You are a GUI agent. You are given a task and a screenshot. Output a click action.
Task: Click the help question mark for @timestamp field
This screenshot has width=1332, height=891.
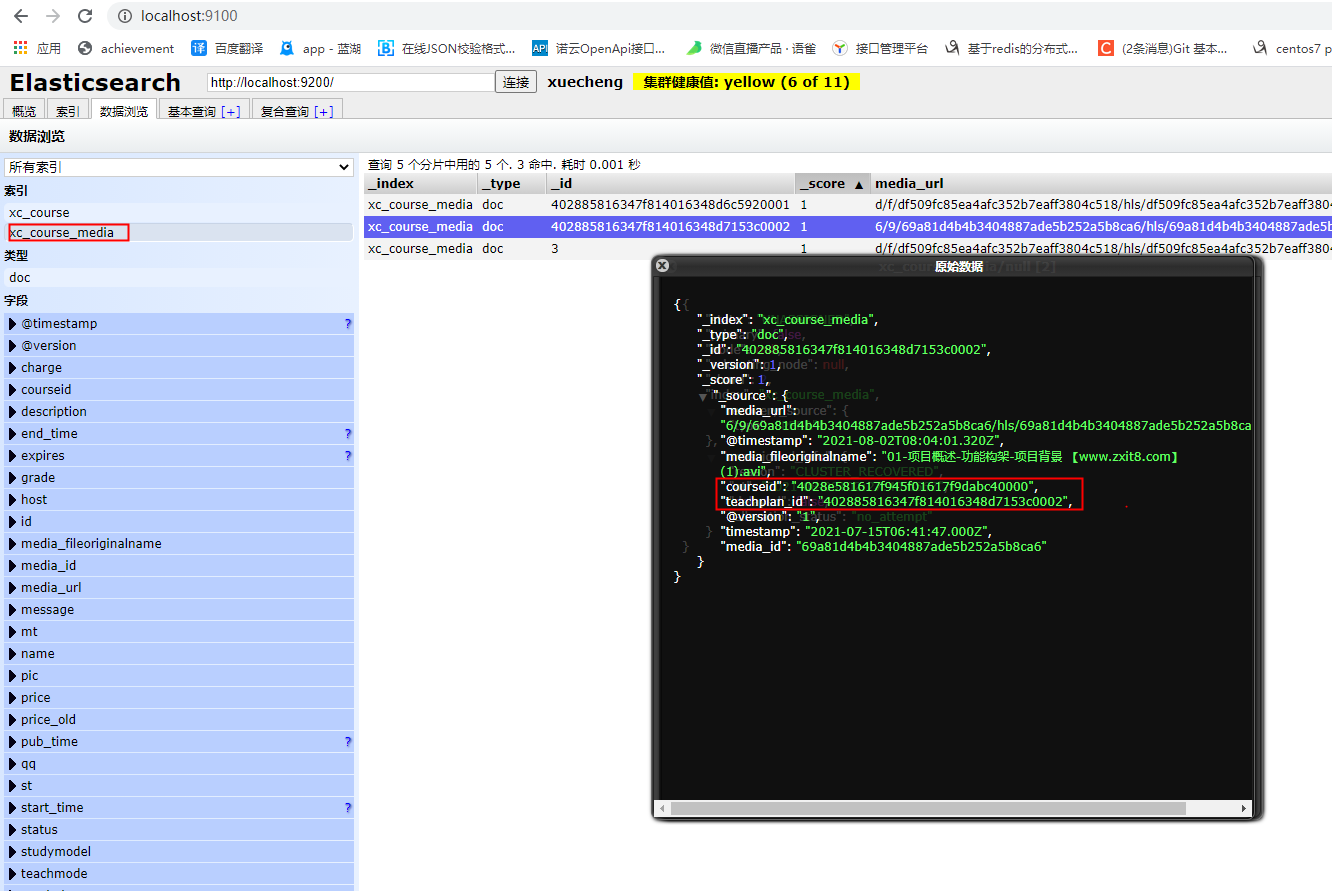pos(348,324)
